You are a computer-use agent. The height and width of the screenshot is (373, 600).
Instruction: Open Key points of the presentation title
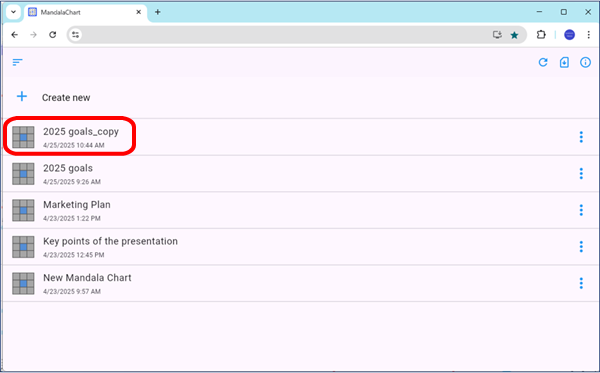110,241
